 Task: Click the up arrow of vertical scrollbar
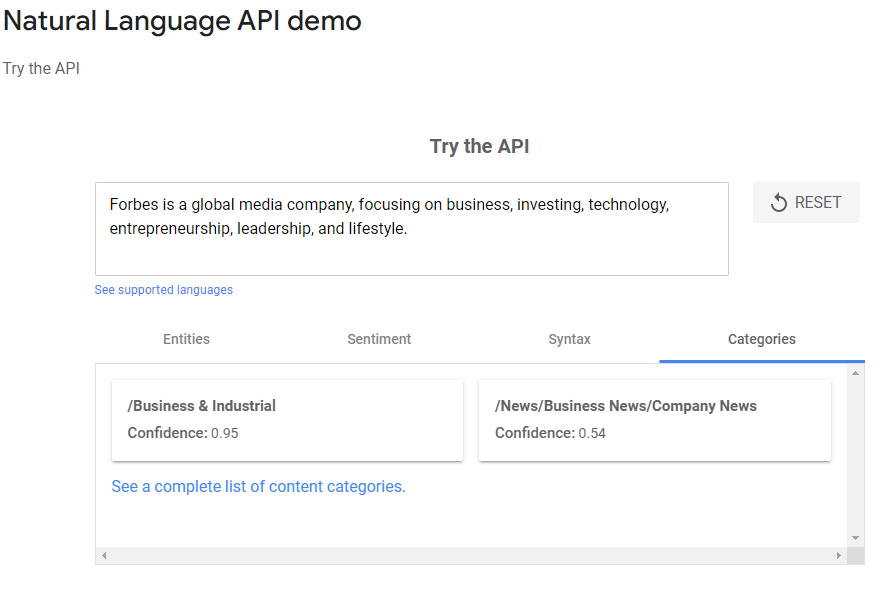(x=855, y=373)
